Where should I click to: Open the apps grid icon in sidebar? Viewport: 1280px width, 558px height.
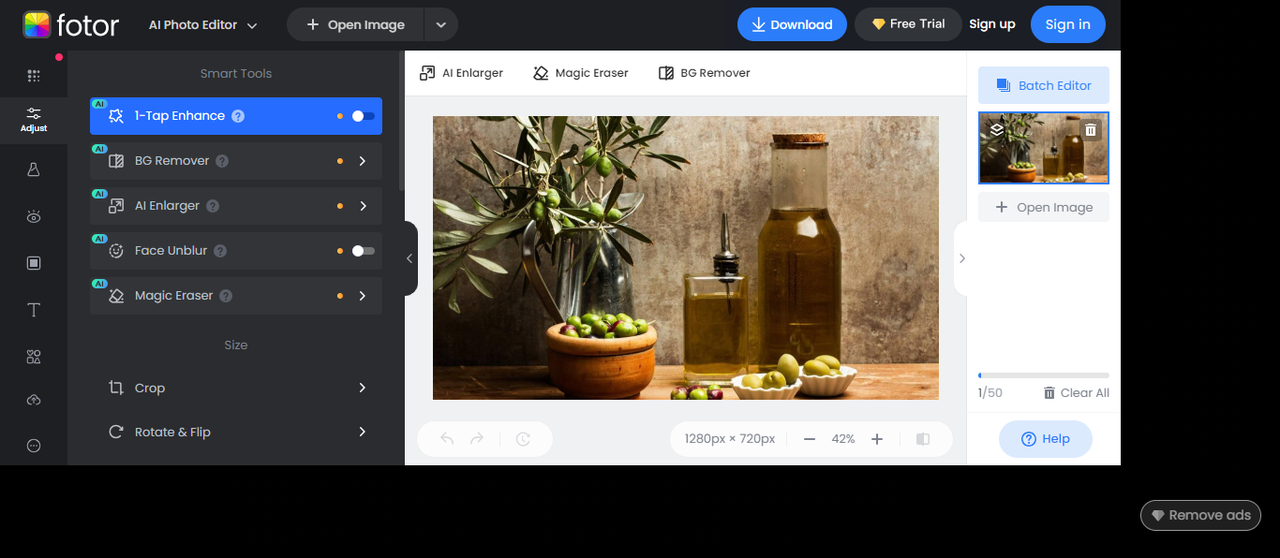pyautogui.click(x=34, y=76)
